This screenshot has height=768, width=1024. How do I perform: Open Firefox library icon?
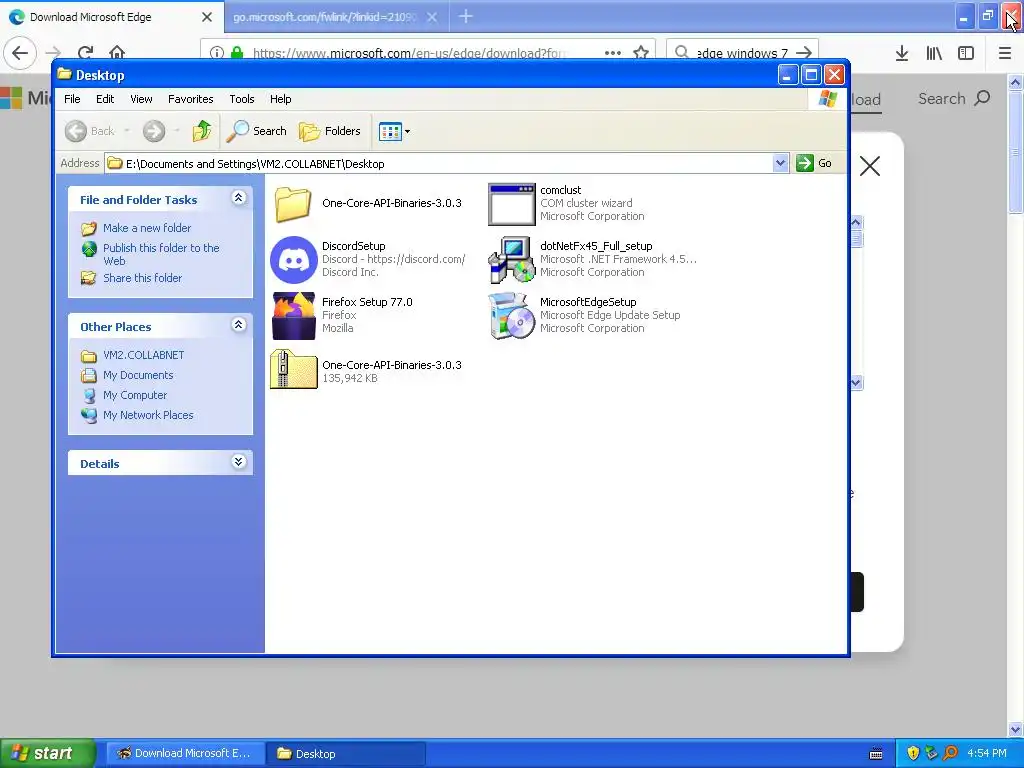934,54
